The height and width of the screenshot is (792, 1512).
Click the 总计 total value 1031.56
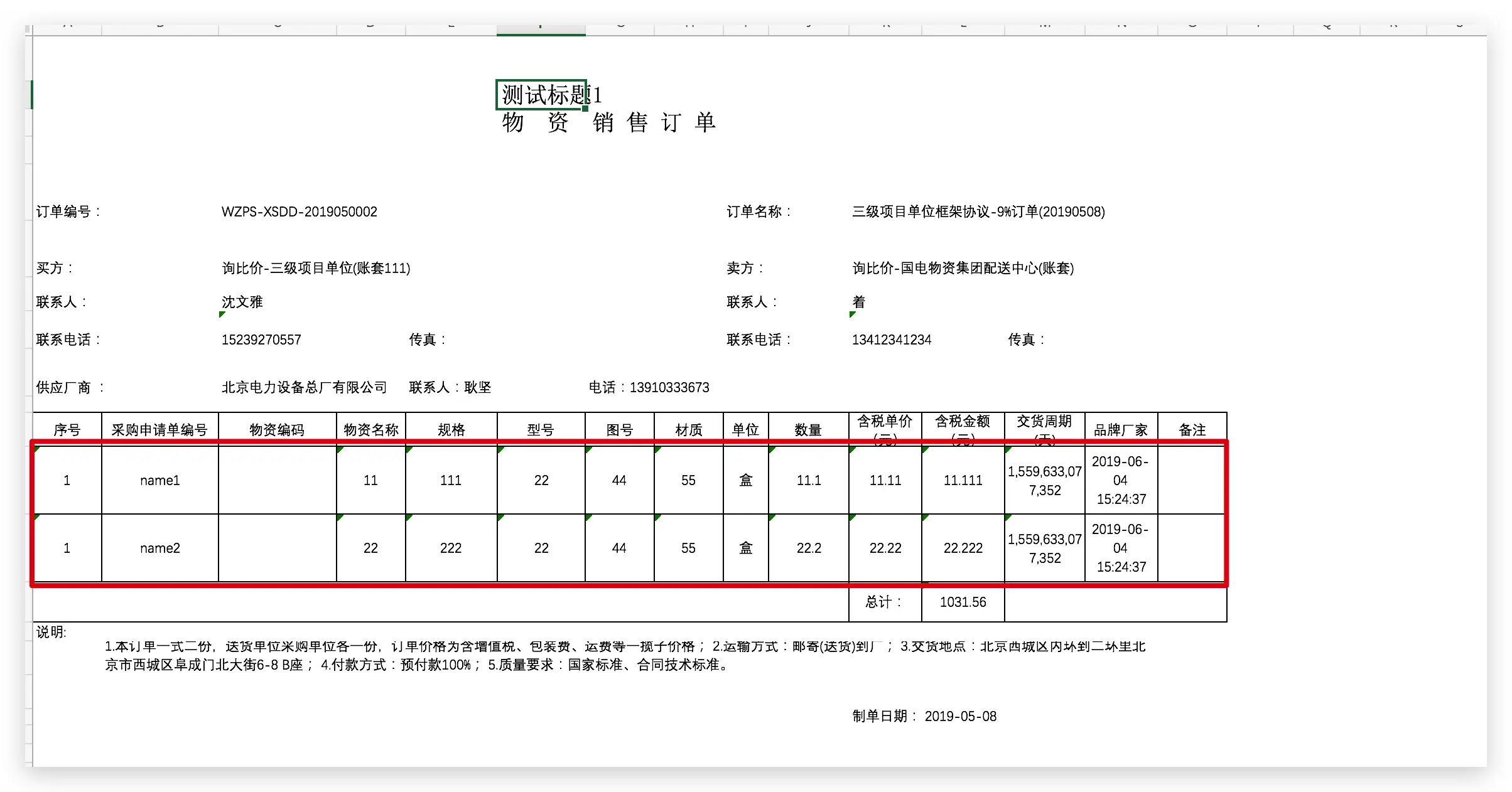click(963, 602)
